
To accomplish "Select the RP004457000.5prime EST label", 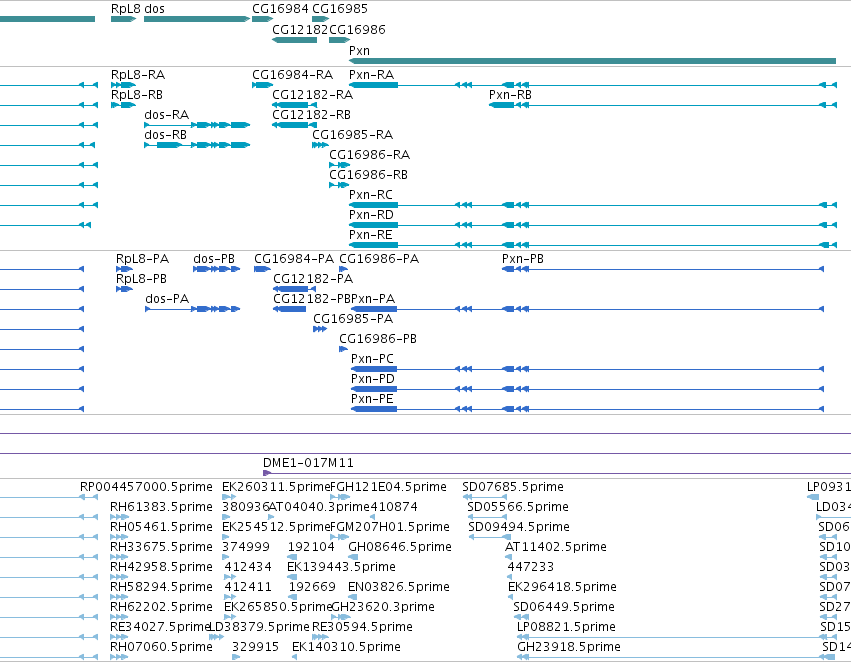I will click(x=146, y=487).
